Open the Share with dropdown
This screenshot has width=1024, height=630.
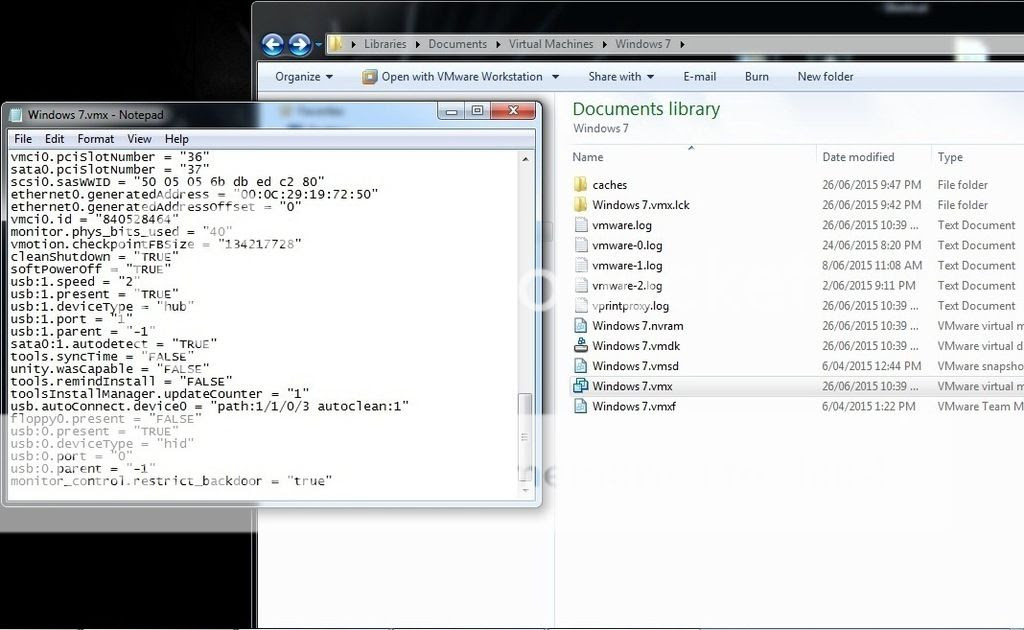coord(620,76)
